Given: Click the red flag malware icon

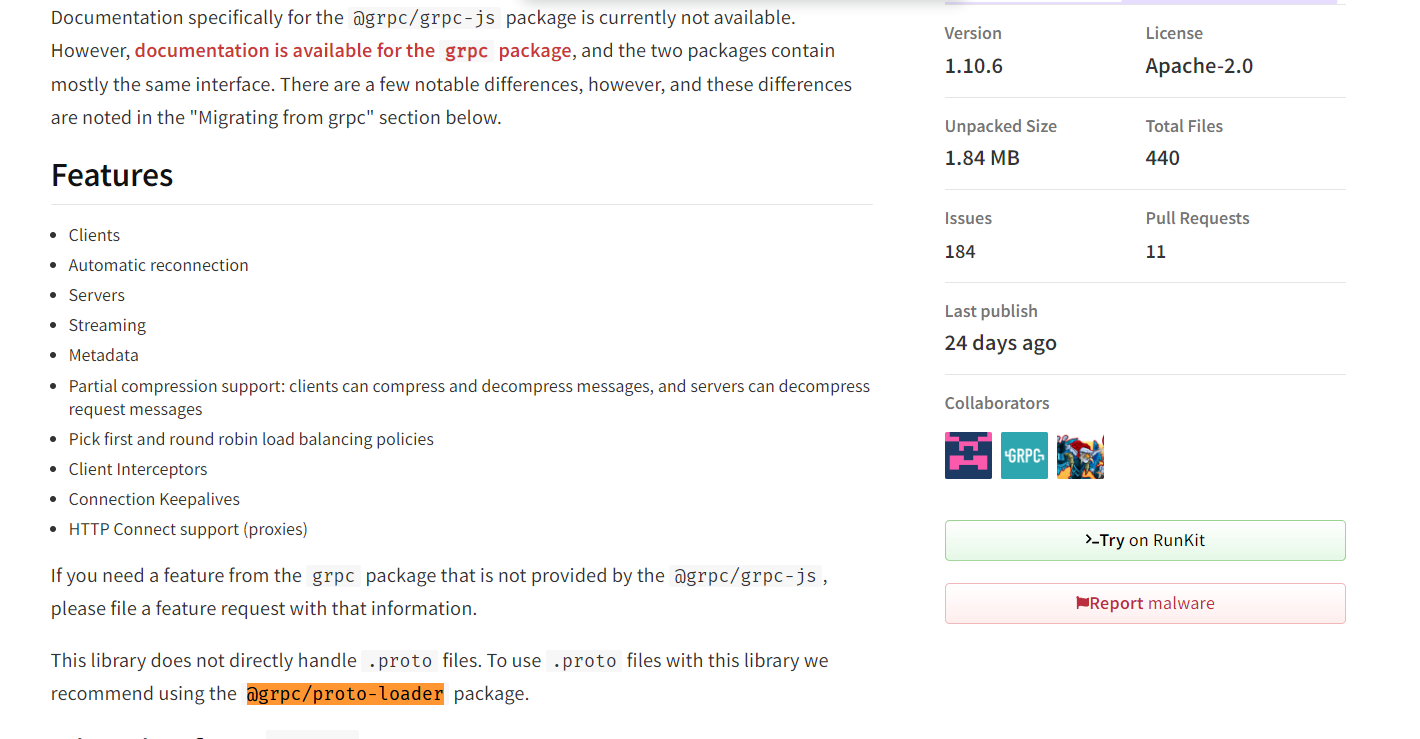Looking at the screenshot, I should pyautogui.click(x=1082, y=603).
